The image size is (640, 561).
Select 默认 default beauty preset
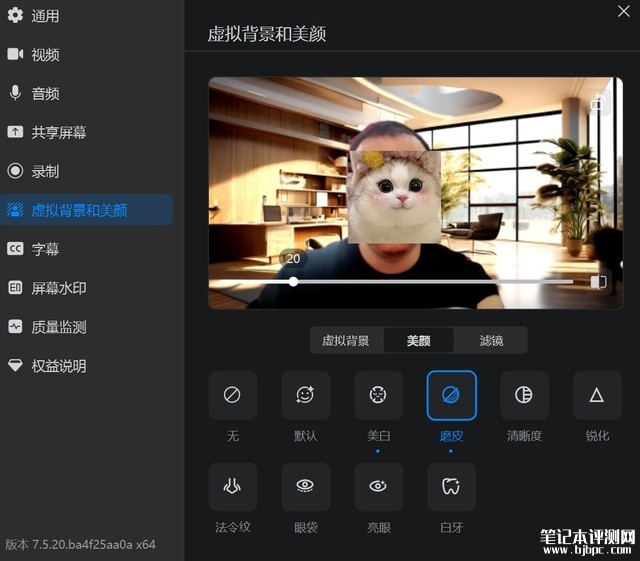coord(306,395)
